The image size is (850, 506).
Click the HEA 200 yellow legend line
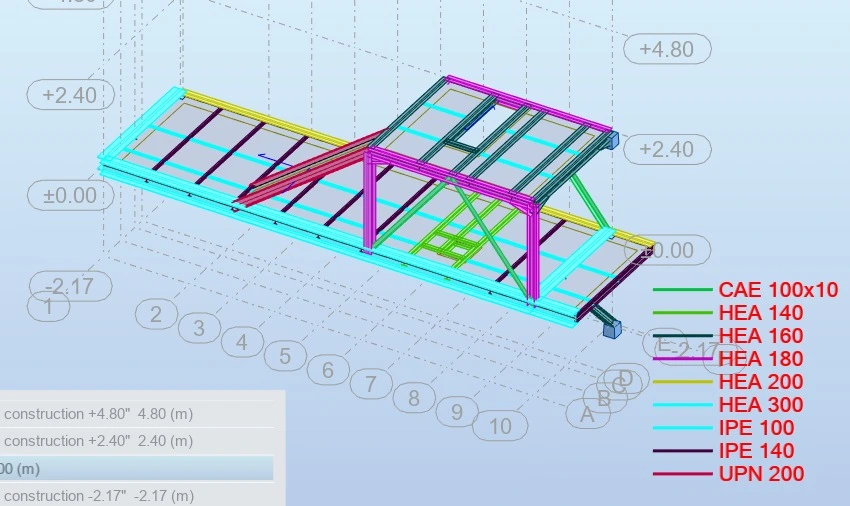[x=683, y=382]
